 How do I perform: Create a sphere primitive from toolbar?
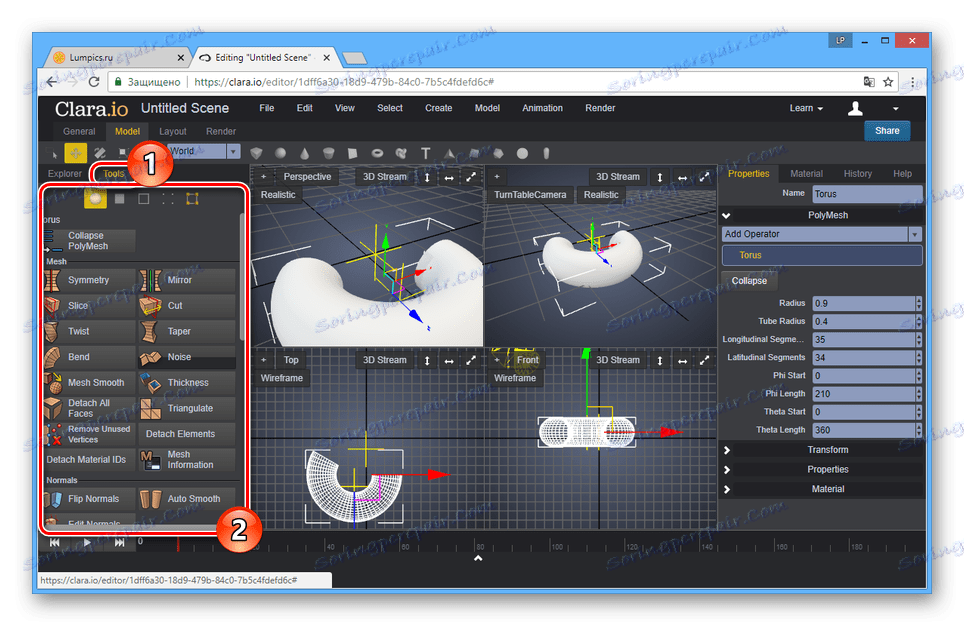click(280, 153)
